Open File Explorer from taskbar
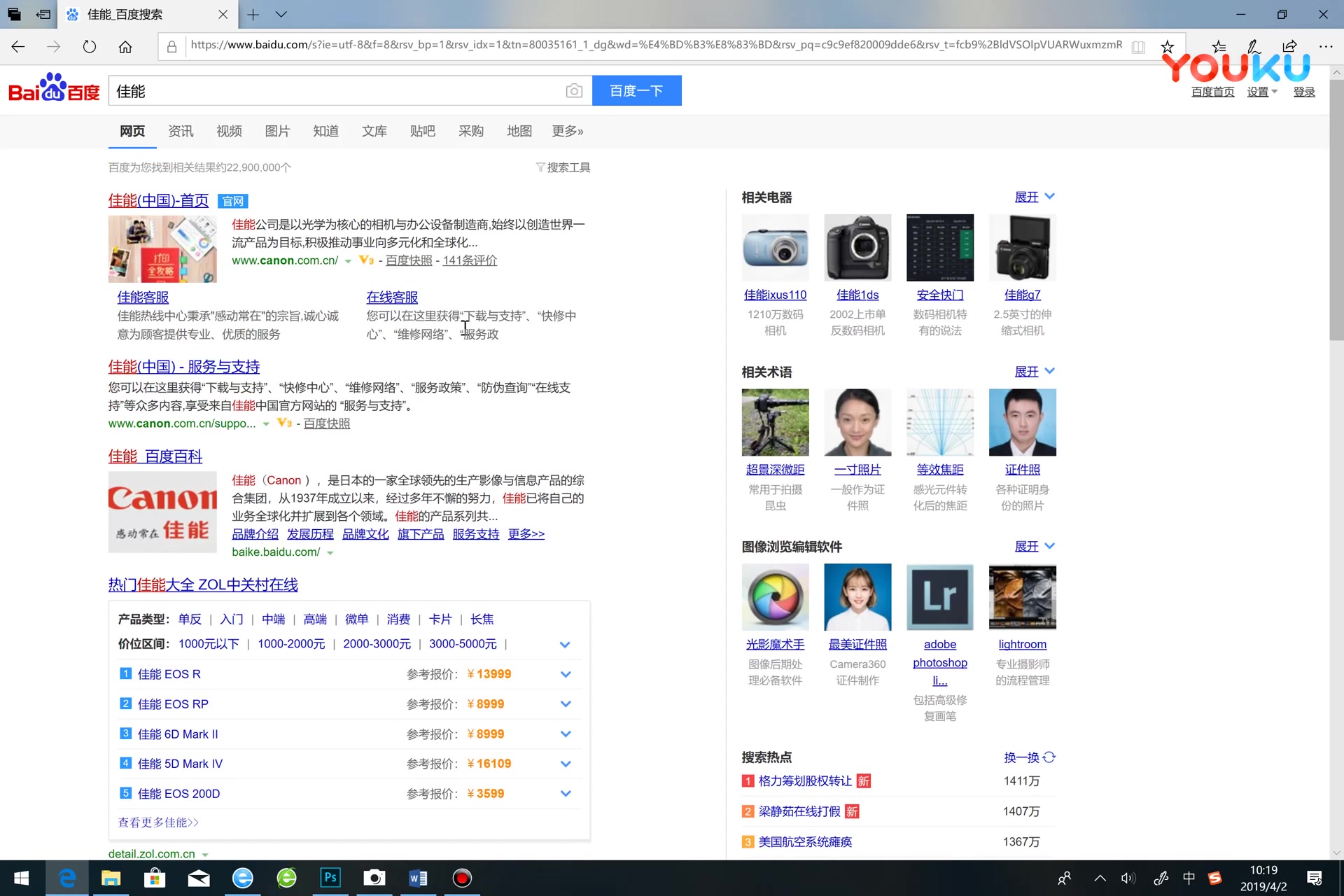 pyautogui.click(x=111, y=878)
